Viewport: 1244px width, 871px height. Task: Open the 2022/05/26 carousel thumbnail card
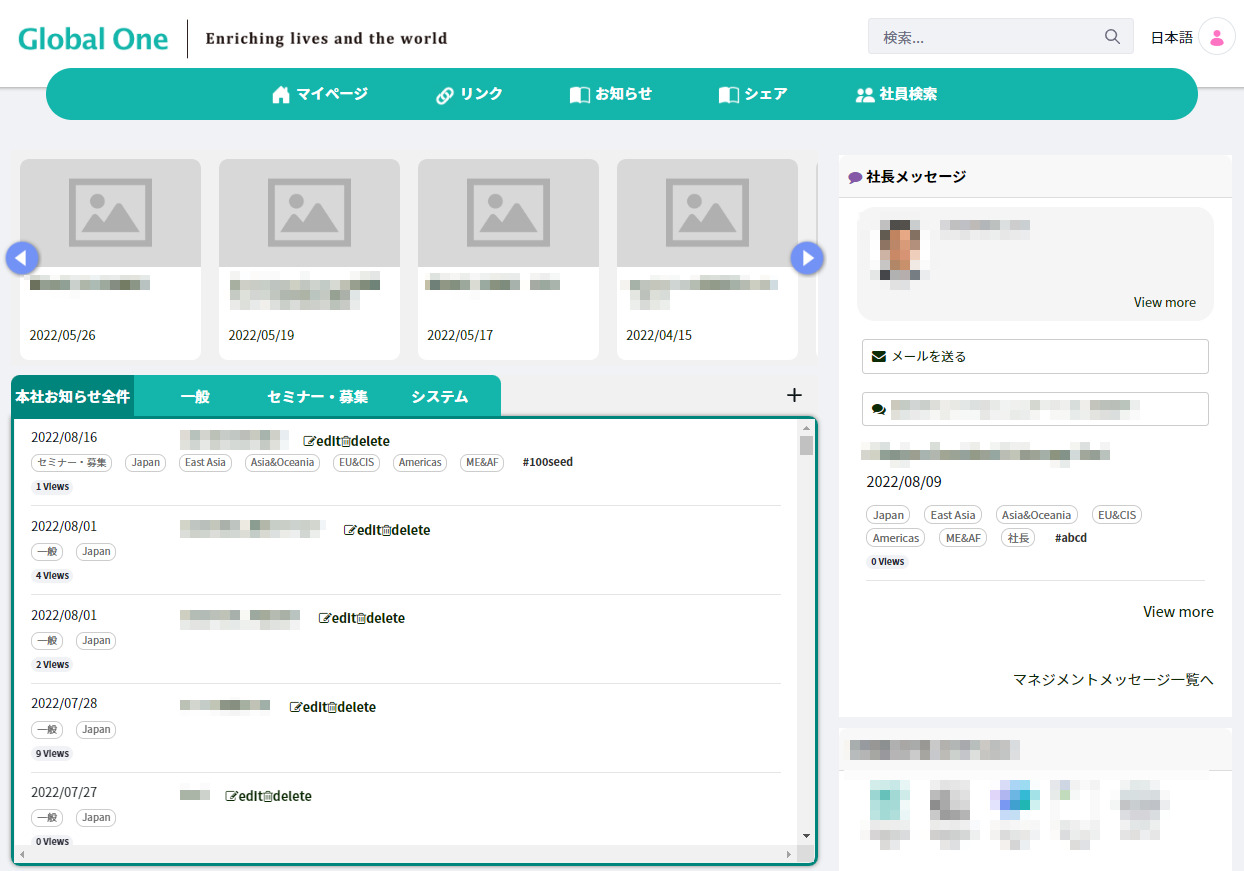pos(110,259)
